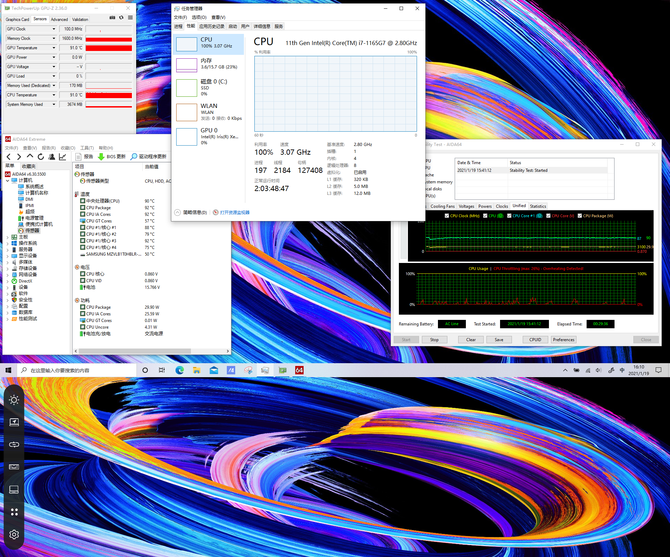The height and width of the screenshot is (557, 670).
Task: Toggle the CPU Clock (MHz) graph checkbox
Action: point(447,216)
